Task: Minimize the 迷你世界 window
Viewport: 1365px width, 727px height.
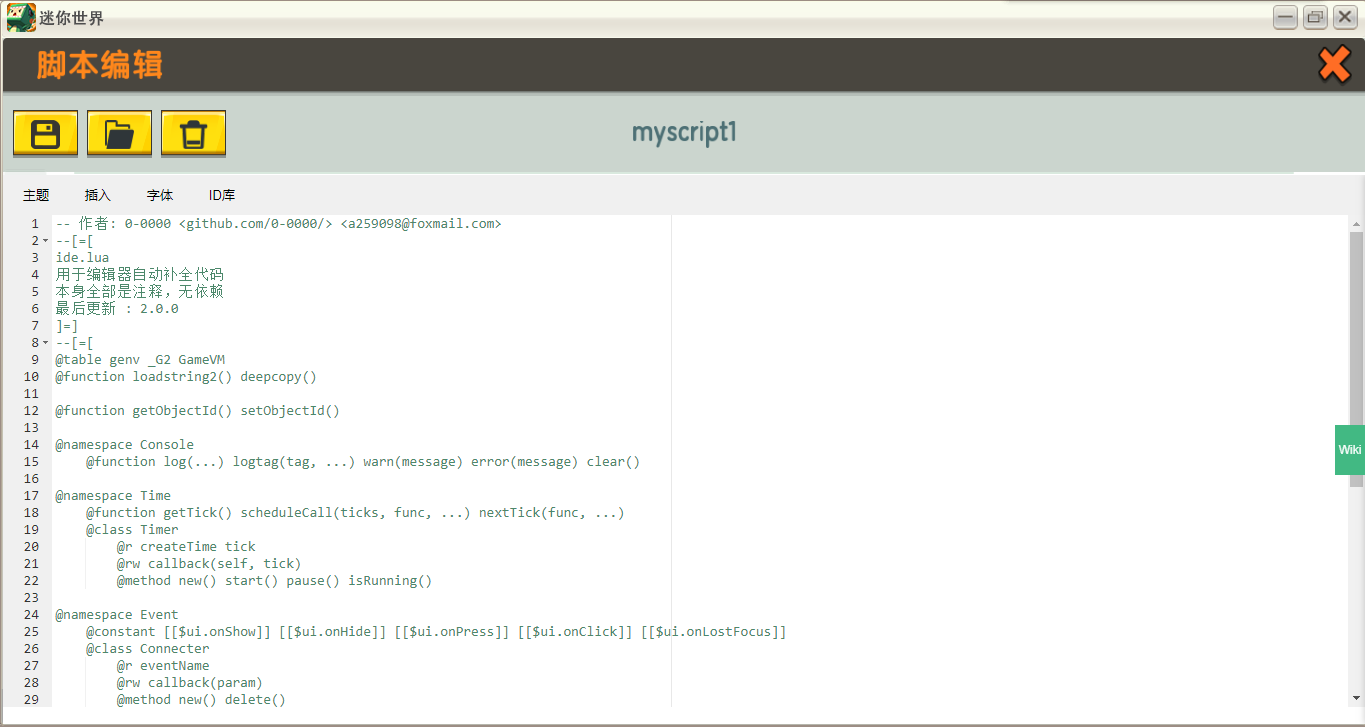Action: click(1285, 17)
